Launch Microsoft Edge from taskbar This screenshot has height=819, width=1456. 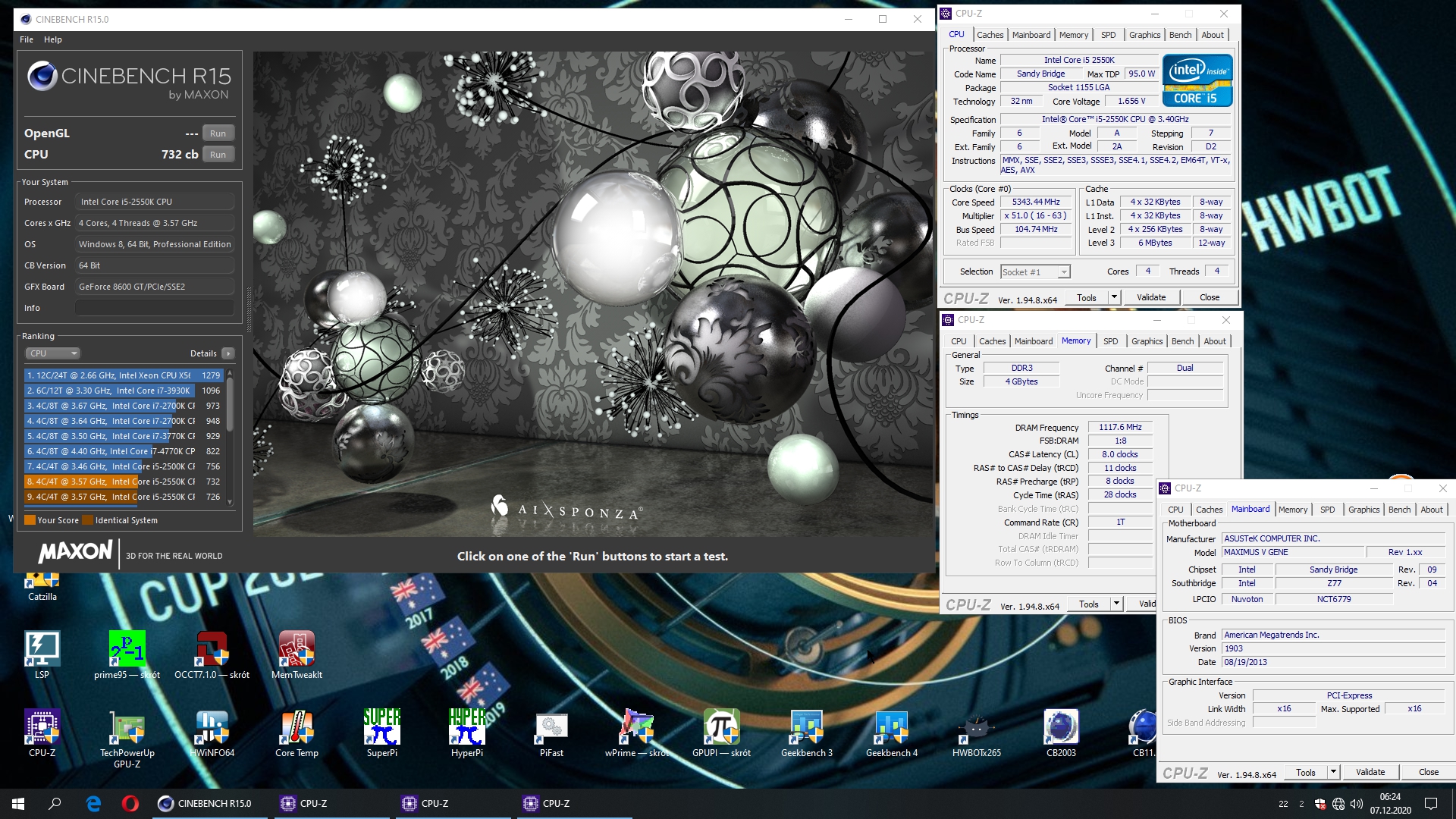93,804
